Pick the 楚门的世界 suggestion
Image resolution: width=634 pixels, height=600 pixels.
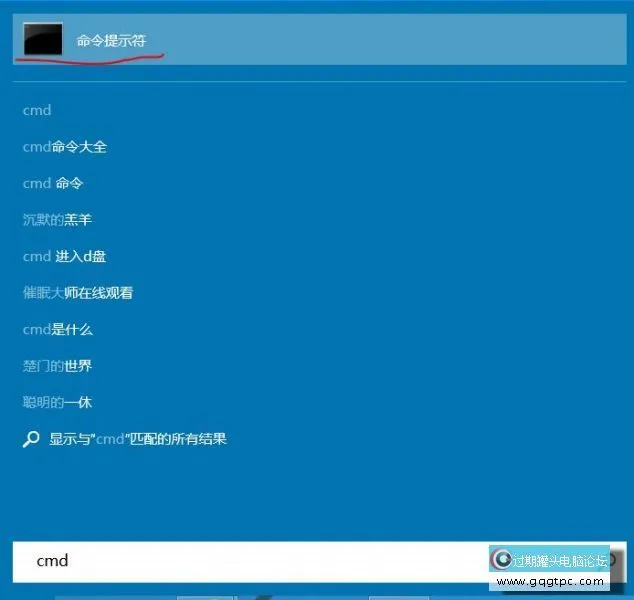point(57,366)
